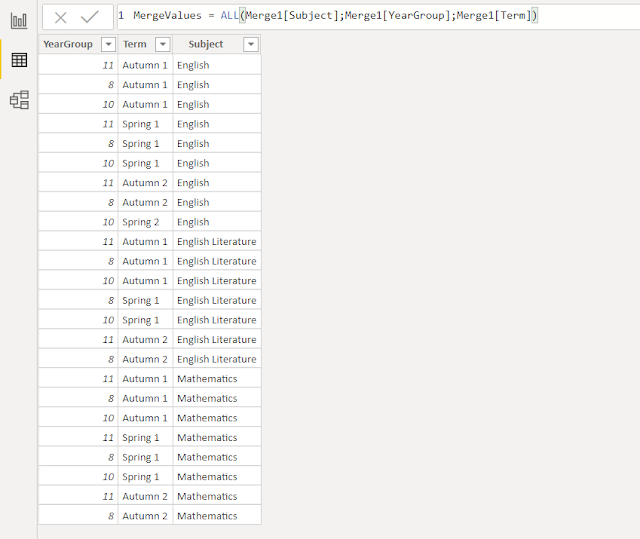The height and width of the screenshot is (539, 640).
Task: Click into the MergeValues formula bar
Action: [x=378, y=17]
